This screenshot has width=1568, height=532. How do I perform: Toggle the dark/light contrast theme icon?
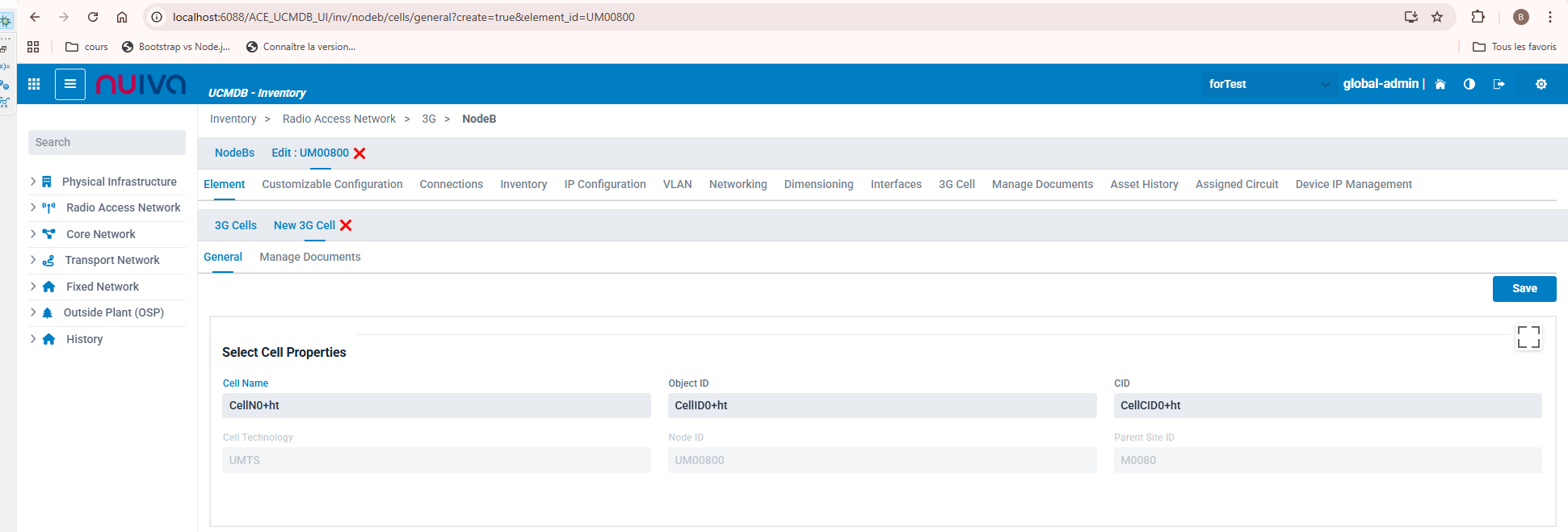(x=1469, y=84)
